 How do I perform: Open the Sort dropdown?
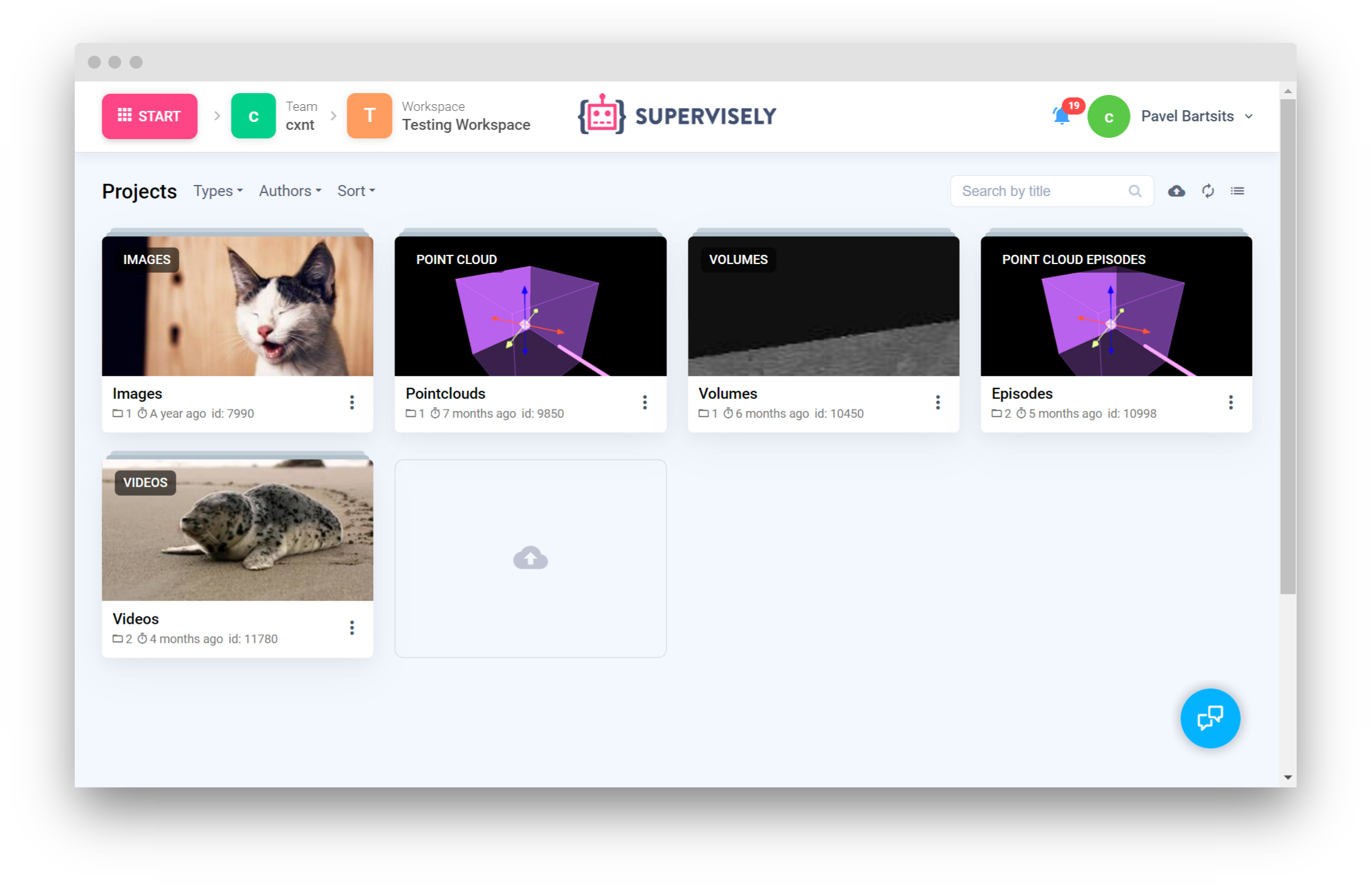point(356,191)
